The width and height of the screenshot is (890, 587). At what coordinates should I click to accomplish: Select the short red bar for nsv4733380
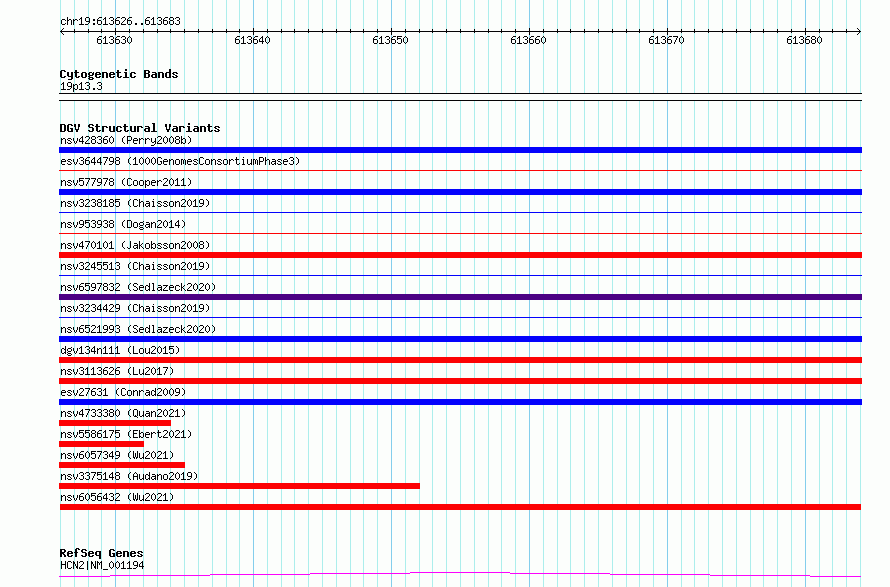tap(115, 423)
